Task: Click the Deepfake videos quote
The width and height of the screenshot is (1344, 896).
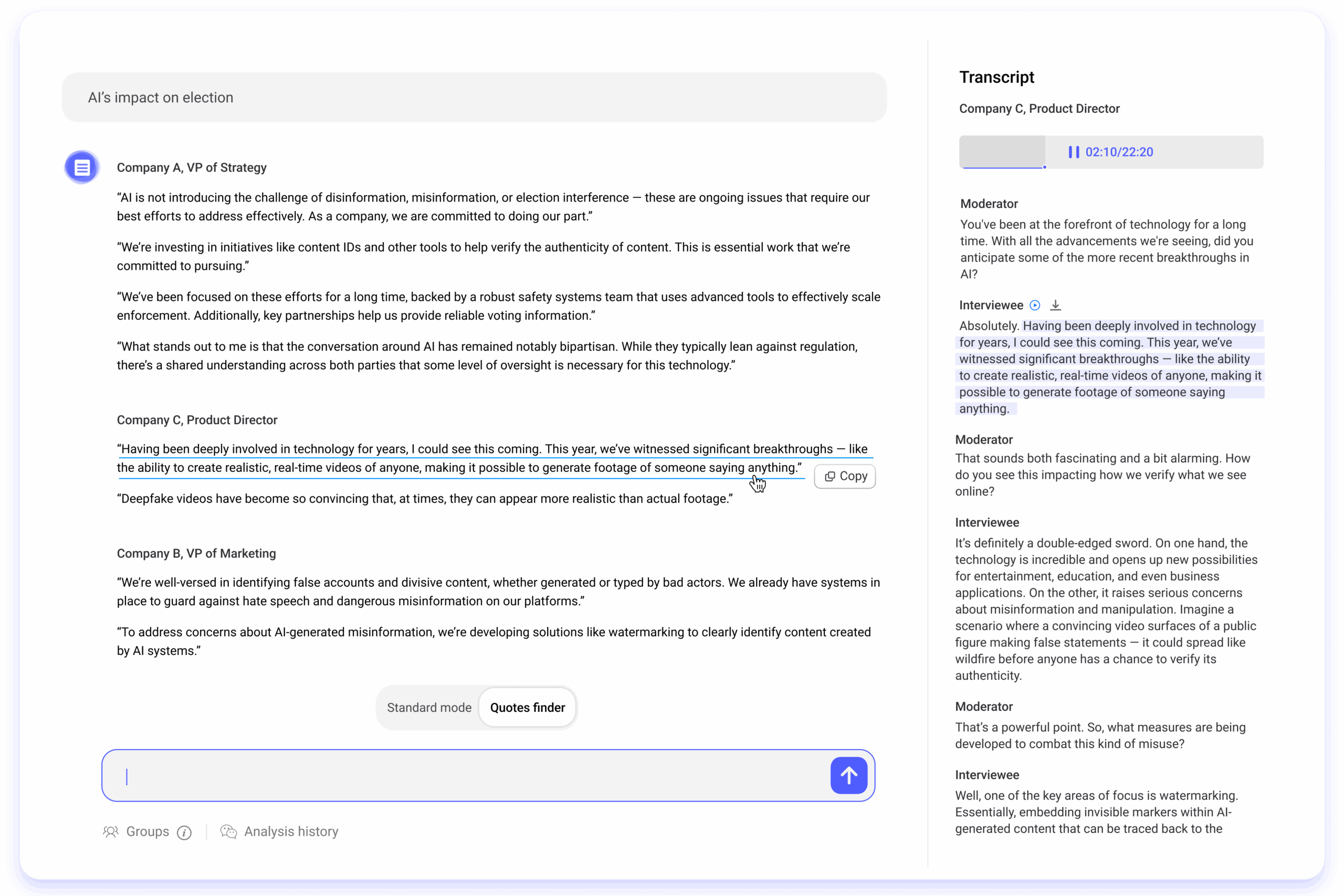Action: 425,498
